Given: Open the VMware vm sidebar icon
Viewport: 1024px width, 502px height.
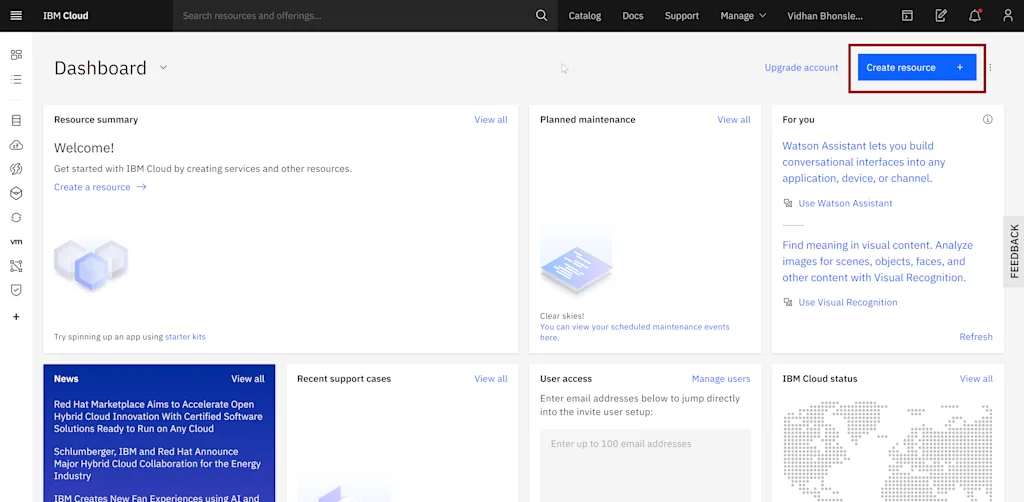Looking at the screenshot, I should [16, 242].
